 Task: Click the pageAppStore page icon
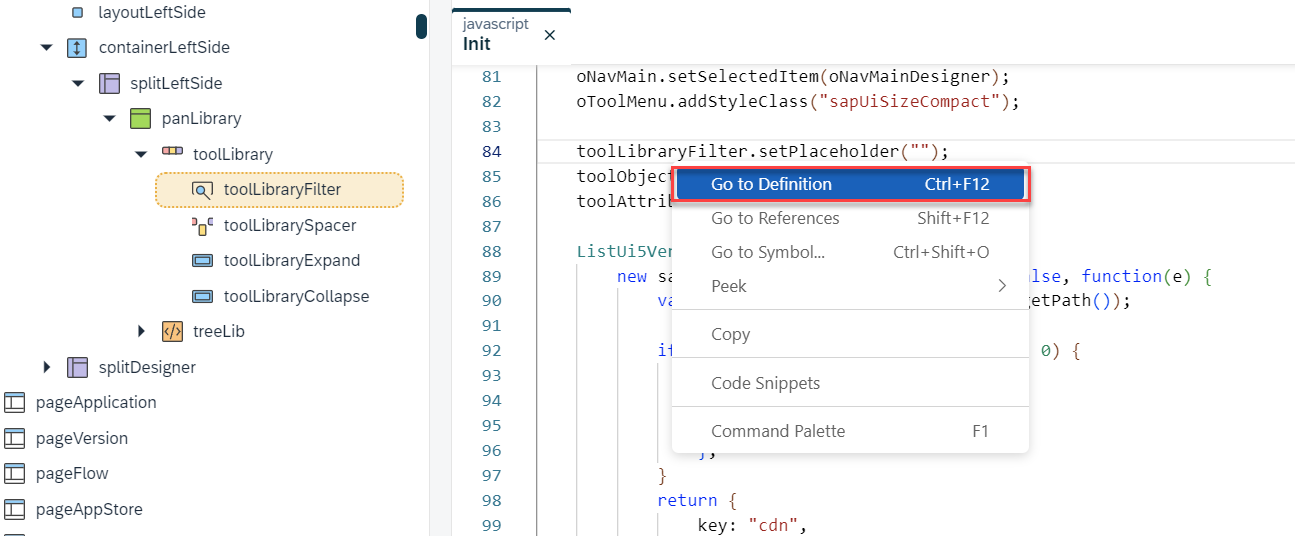(14, 509)
